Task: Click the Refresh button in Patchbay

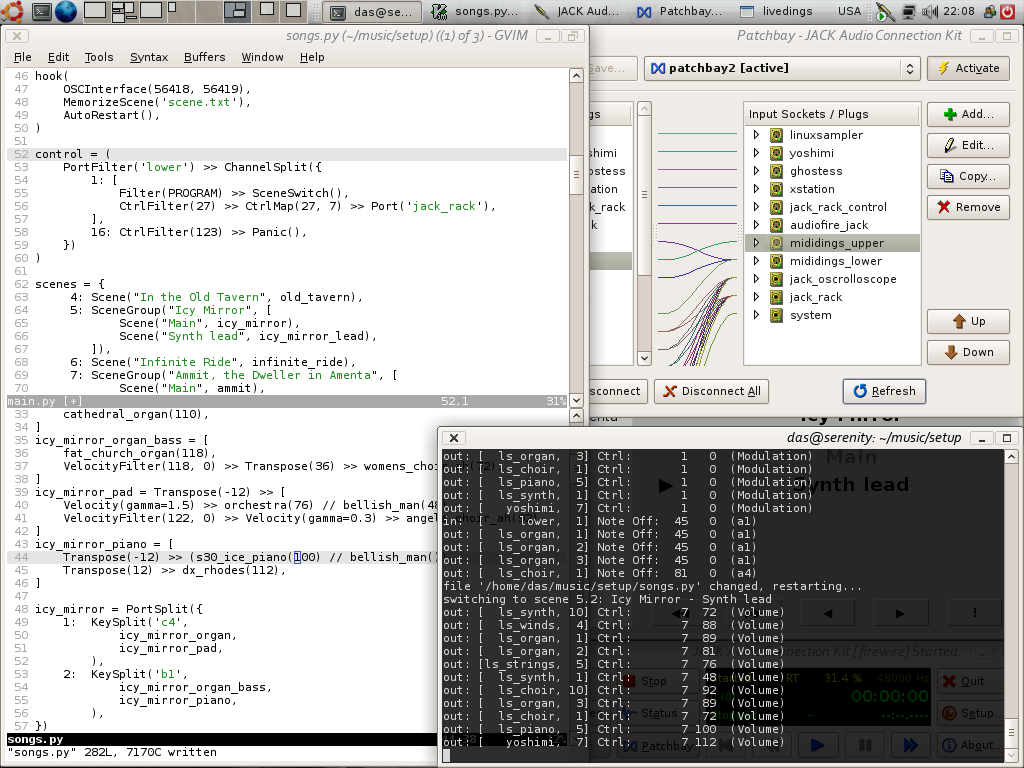Action: [x=884, y=391]
